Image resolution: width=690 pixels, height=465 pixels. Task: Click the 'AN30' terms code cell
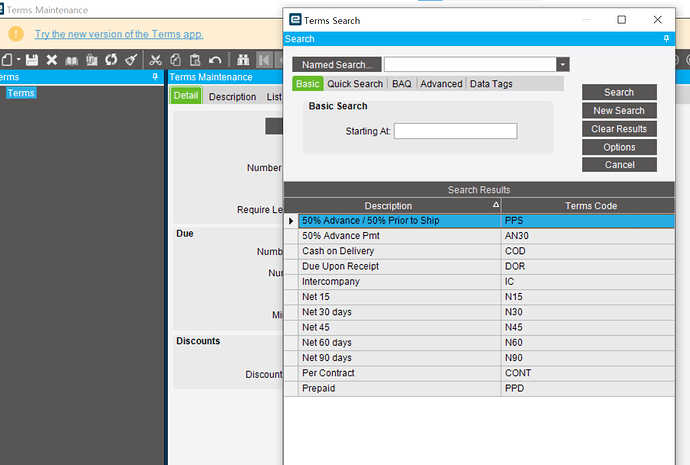(588, 236)
